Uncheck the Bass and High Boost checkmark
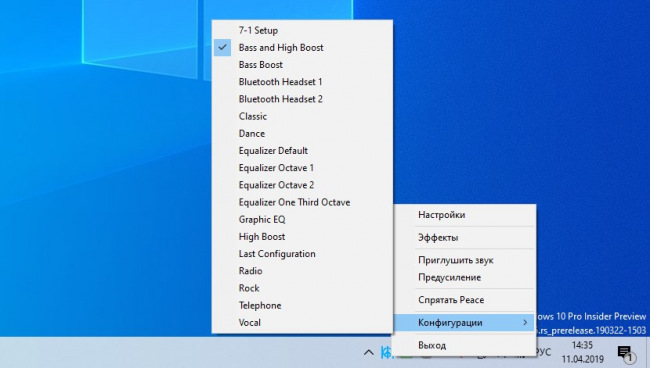 tap(223, 47)
